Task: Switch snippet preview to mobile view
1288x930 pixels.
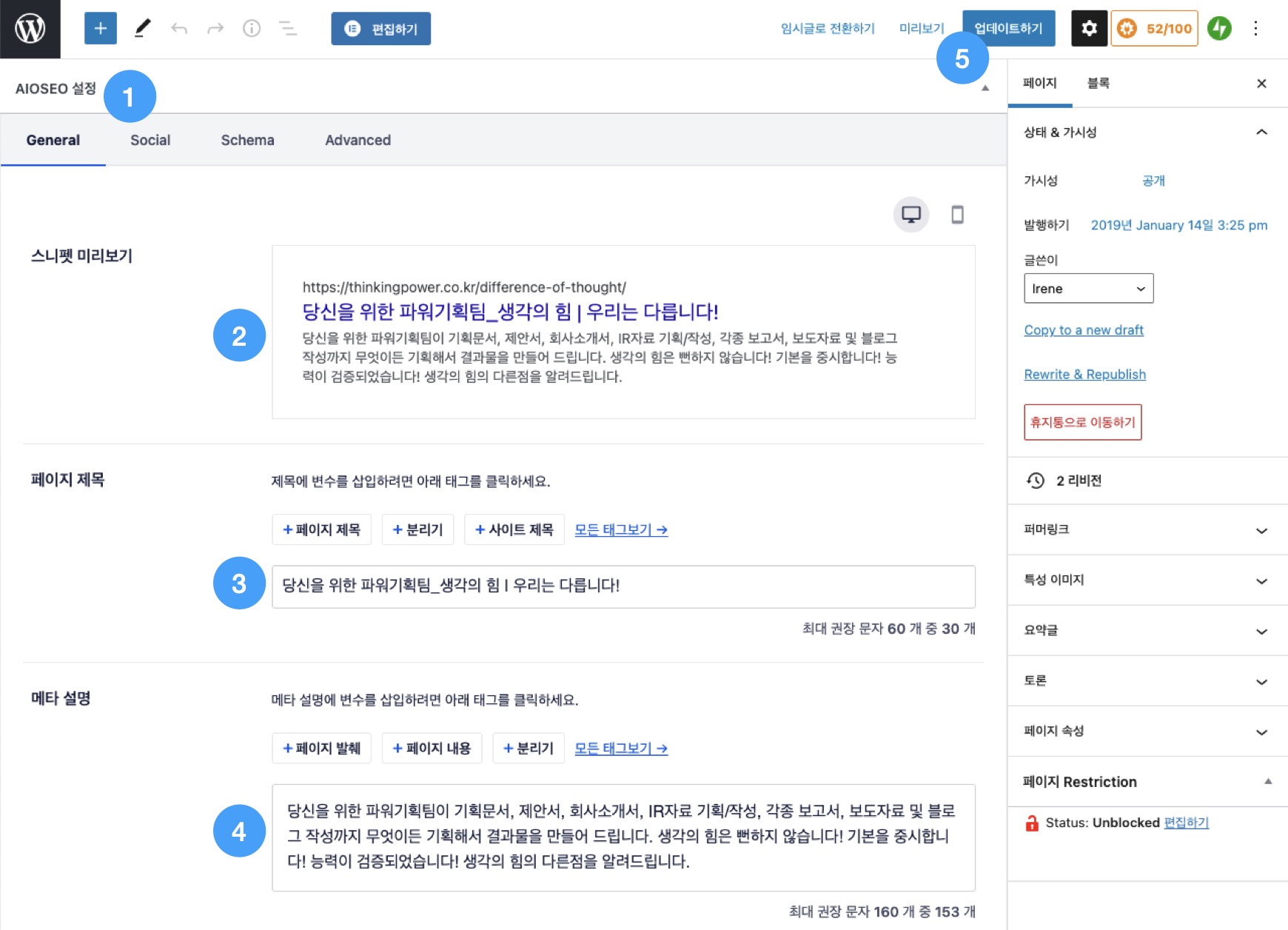Action: pyautogui.click(x=959, y=214)
